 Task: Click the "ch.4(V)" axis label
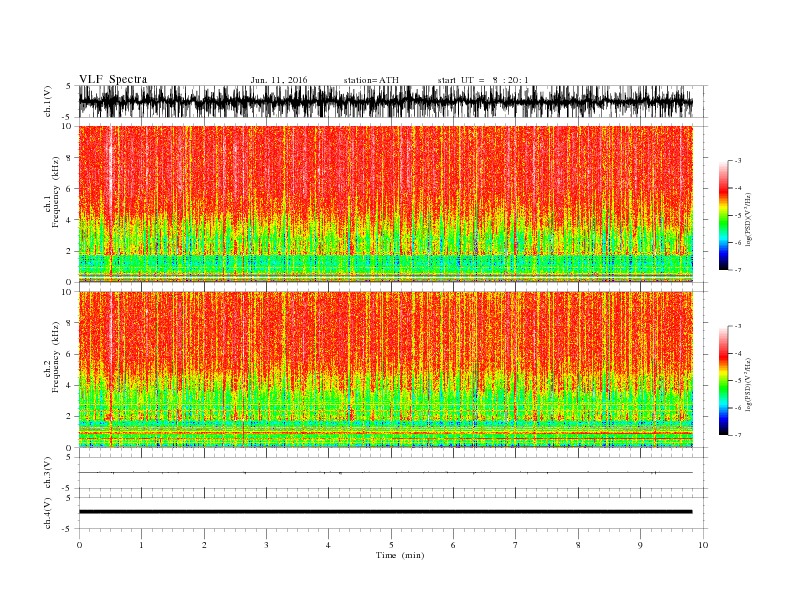[48, 513]
